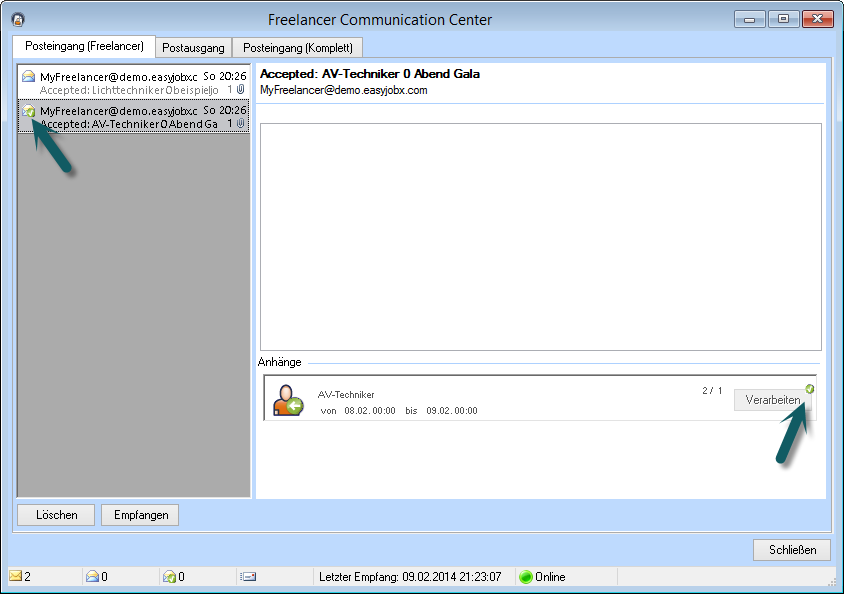Click the Empfangen button to receive mail
The image size is (844, 594).
coord(140,515)
